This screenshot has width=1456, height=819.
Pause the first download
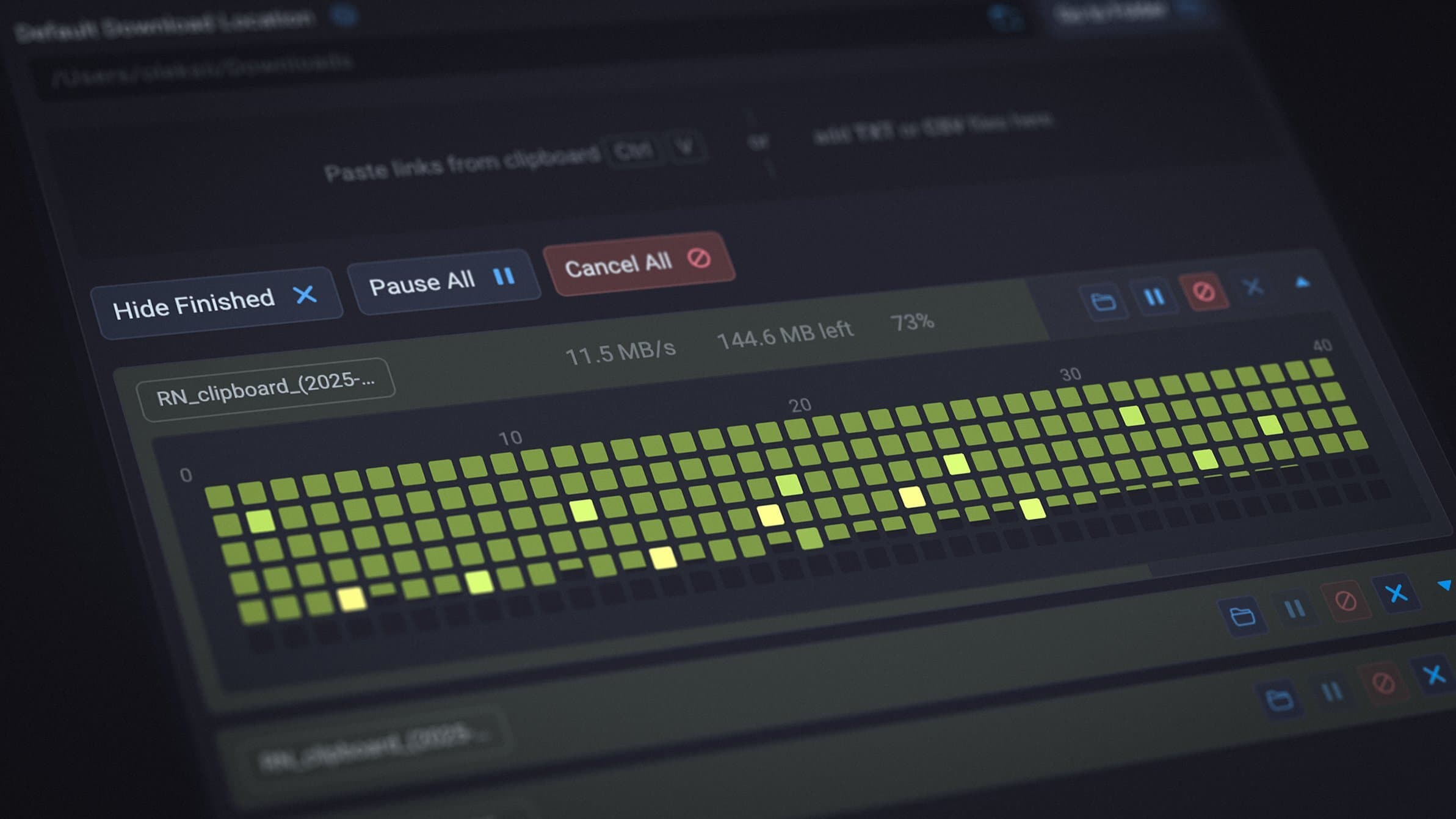coord(1153,297)
